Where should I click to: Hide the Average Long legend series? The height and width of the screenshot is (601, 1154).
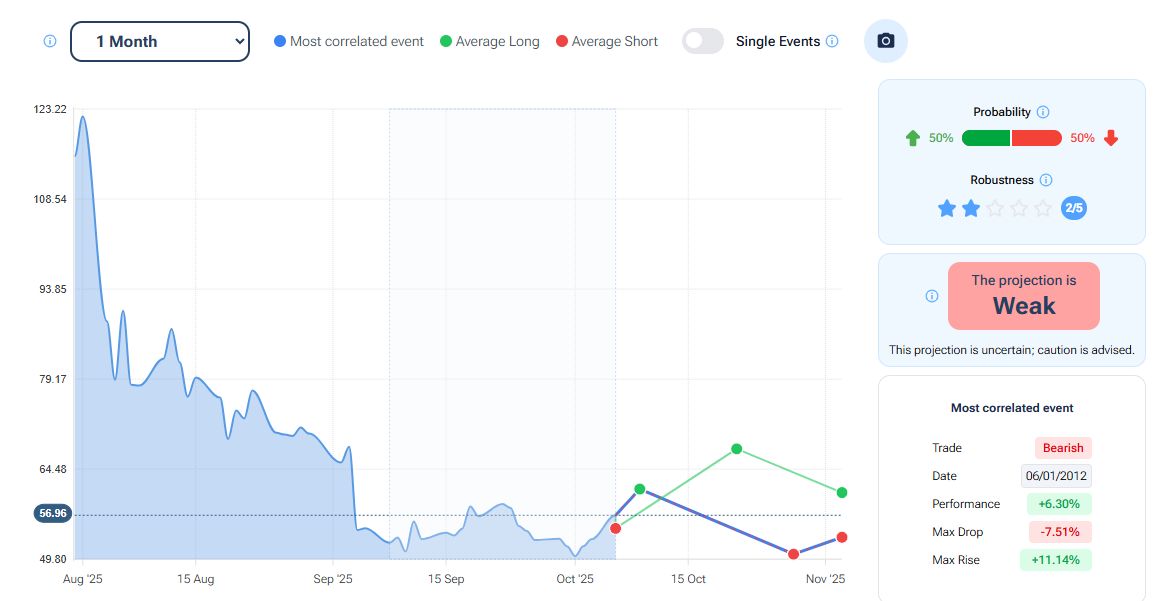tap(489, 42)
